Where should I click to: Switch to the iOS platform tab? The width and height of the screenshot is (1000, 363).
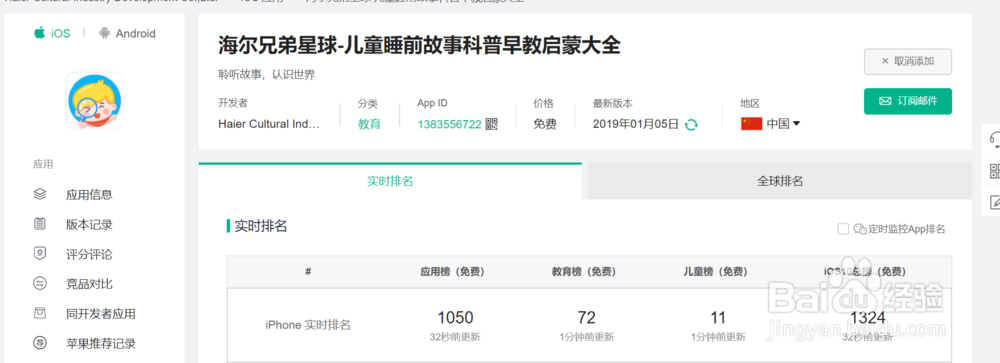(x=52, y=33)
